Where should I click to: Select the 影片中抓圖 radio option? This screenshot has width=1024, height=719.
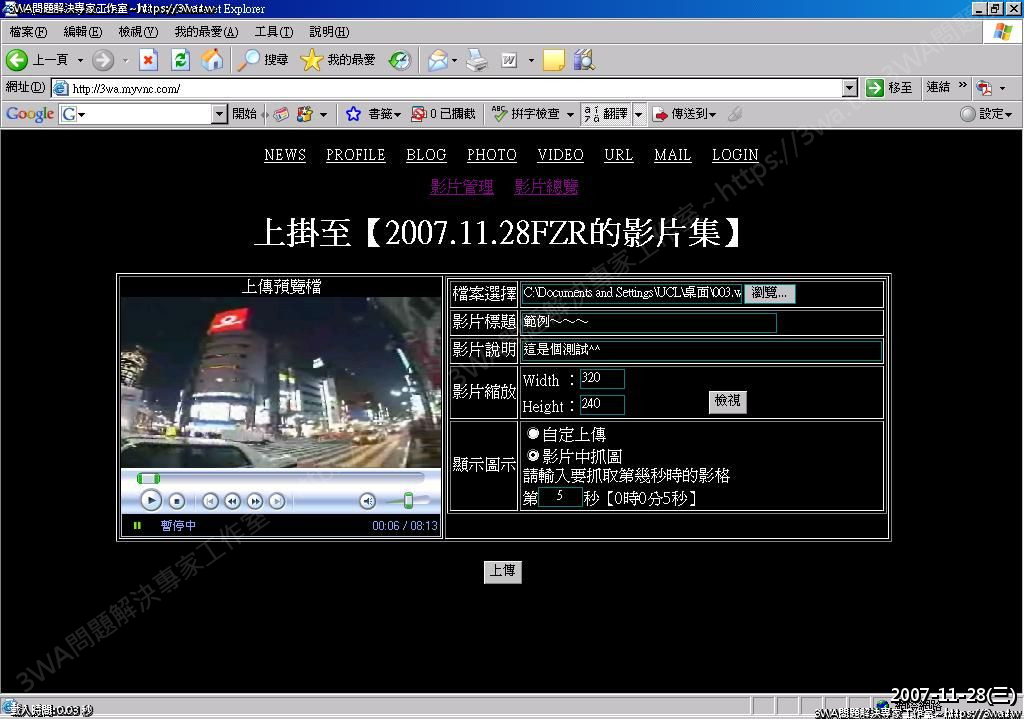tap(533, 455)
